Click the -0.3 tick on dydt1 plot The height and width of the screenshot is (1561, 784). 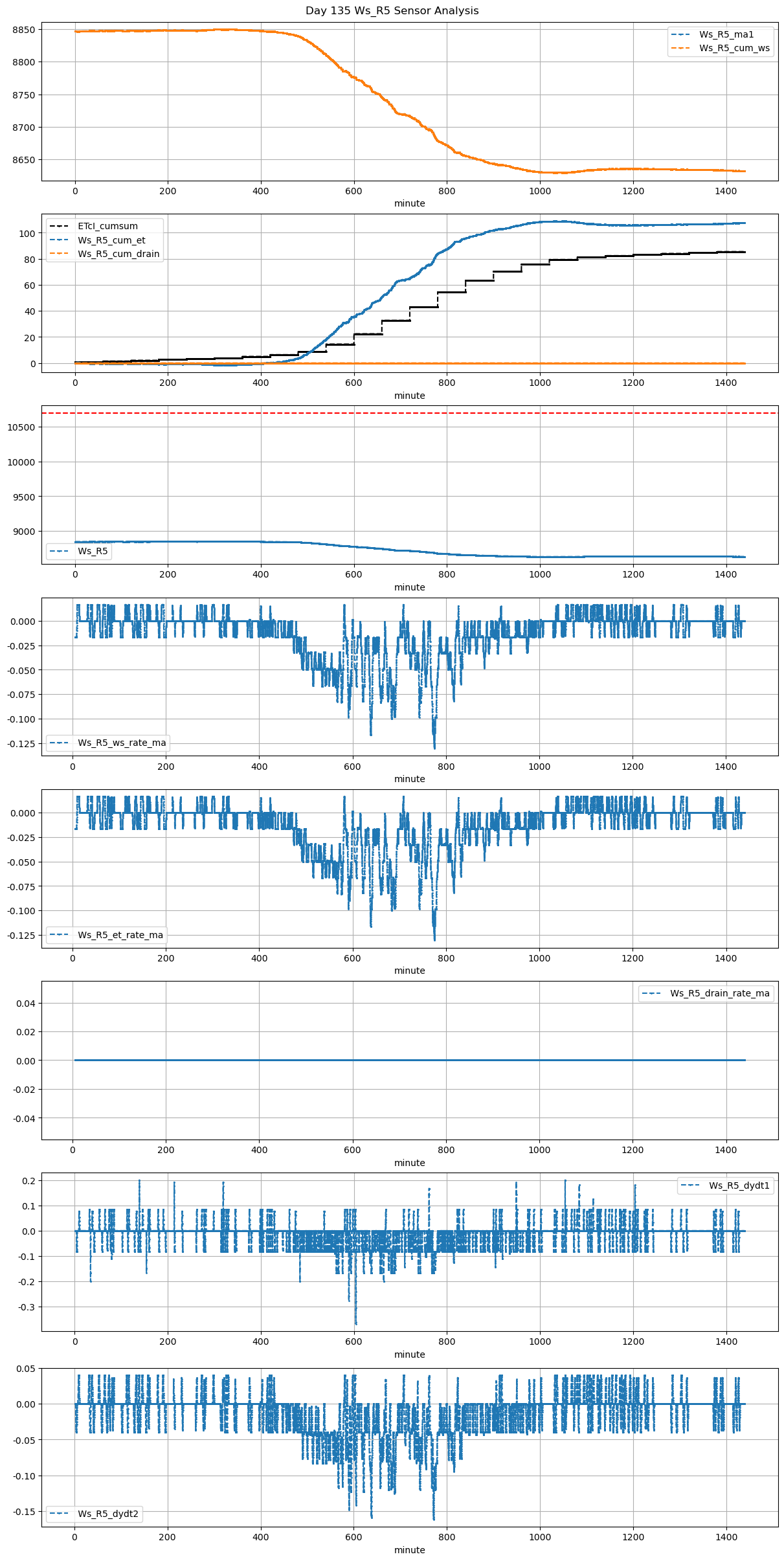point(27,1307)
